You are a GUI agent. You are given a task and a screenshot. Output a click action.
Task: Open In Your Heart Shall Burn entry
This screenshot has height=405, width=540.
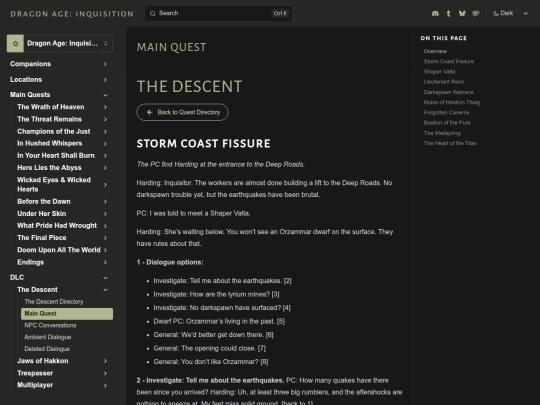click(x=56, y=155)
